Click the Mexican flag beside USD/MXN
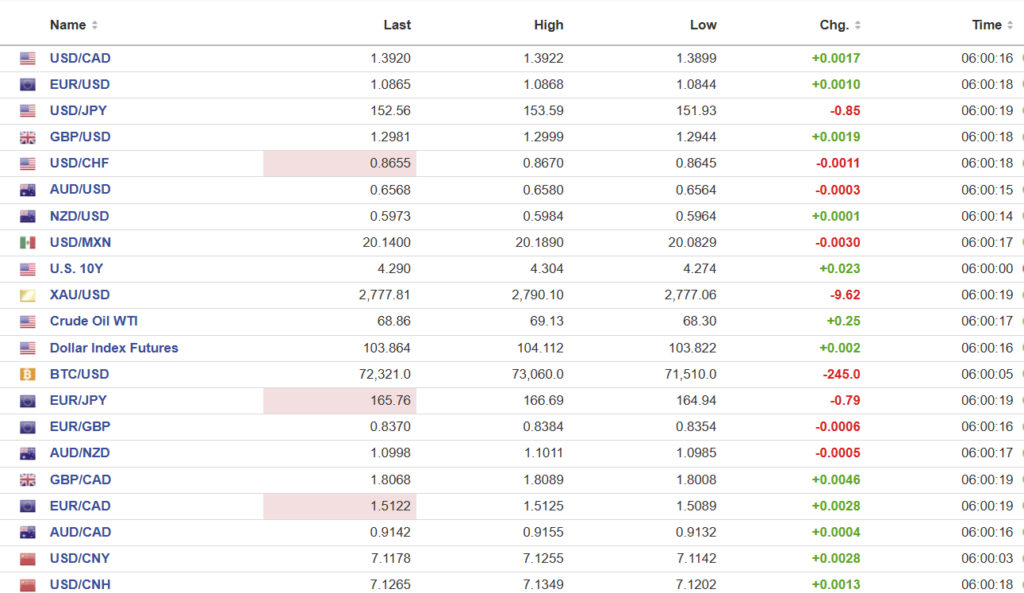 pyautogui.click(x=27, y=243)
